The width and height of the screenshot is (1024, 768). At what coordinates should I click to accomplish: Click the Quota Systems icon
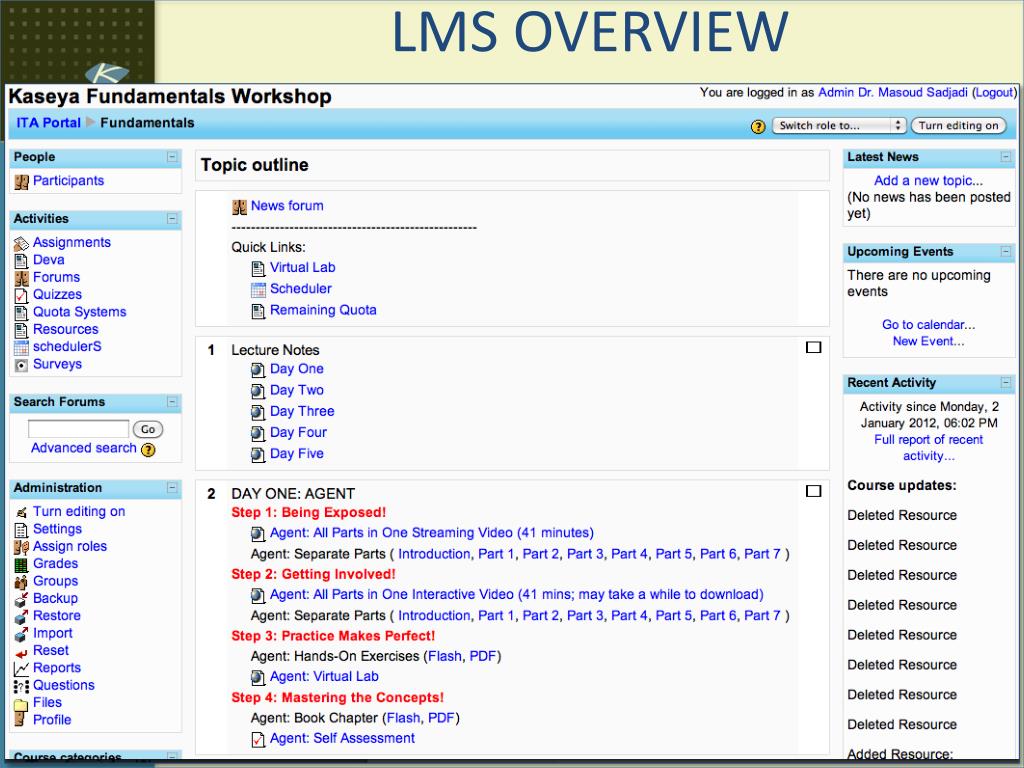click(x=22, y=313)
